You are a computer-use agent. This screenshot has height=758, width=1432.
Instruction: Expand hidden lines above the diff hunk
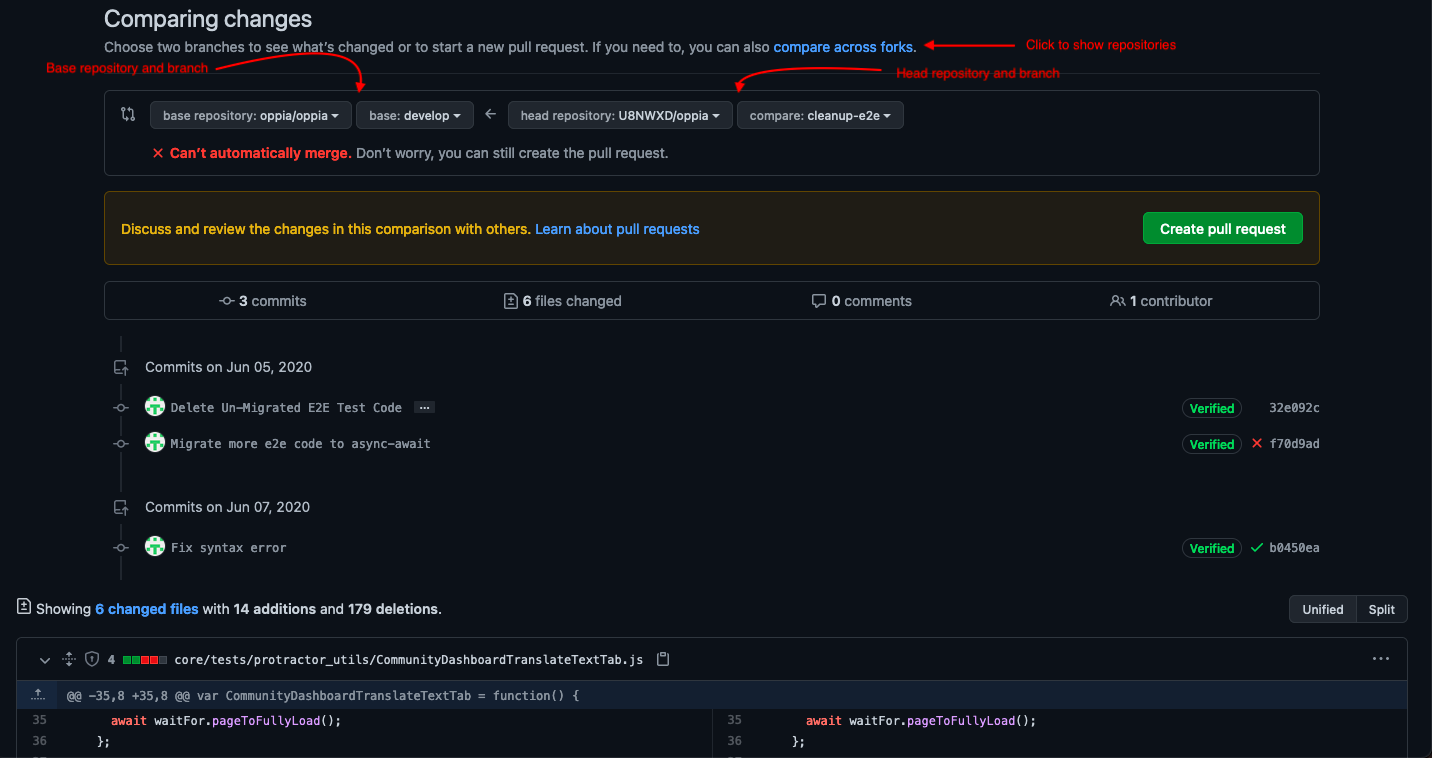tap(38, 695)
